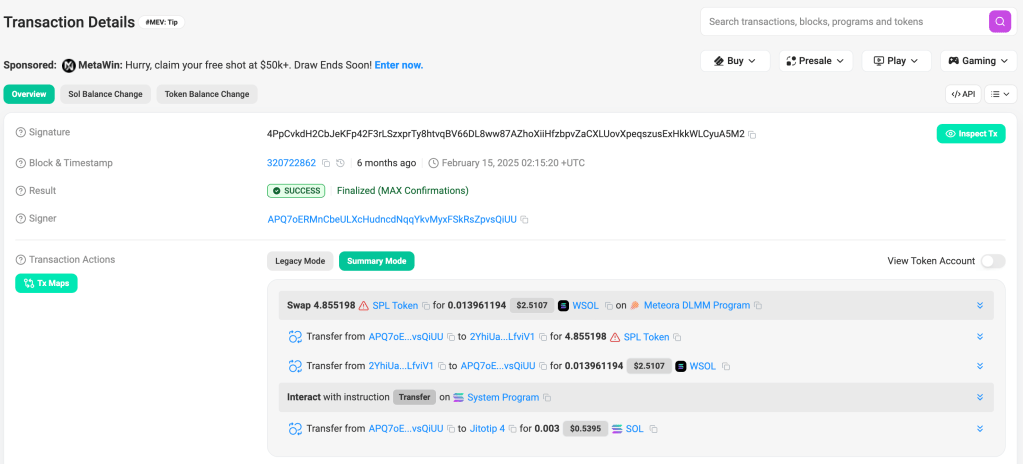Viewport: 1023px width, 464px height.
Task: Copy the signer address
Action: [x=525, y=220]
